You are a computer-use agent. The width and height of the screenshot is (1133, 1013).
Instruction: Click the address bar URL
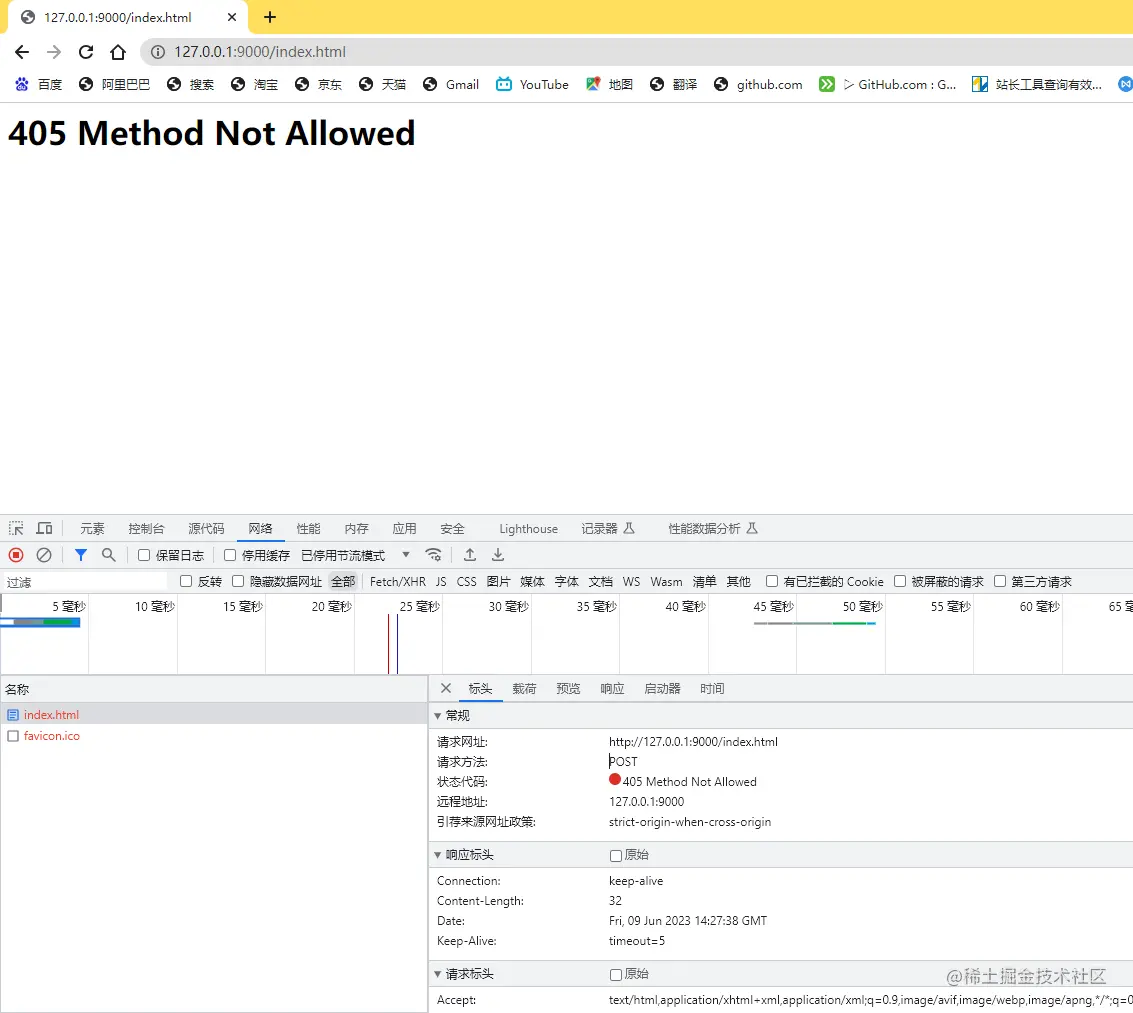tap(259, 52)
